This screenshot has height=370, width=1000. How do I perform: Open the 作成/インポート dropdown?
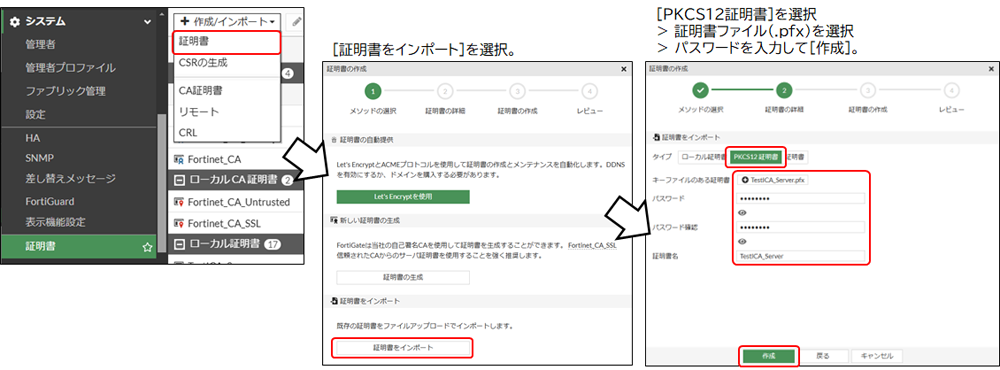227,22
